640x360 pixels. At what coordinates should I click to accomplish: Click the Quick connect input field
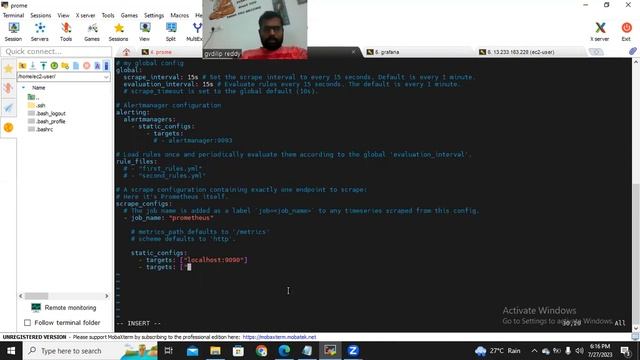point(56,51)
